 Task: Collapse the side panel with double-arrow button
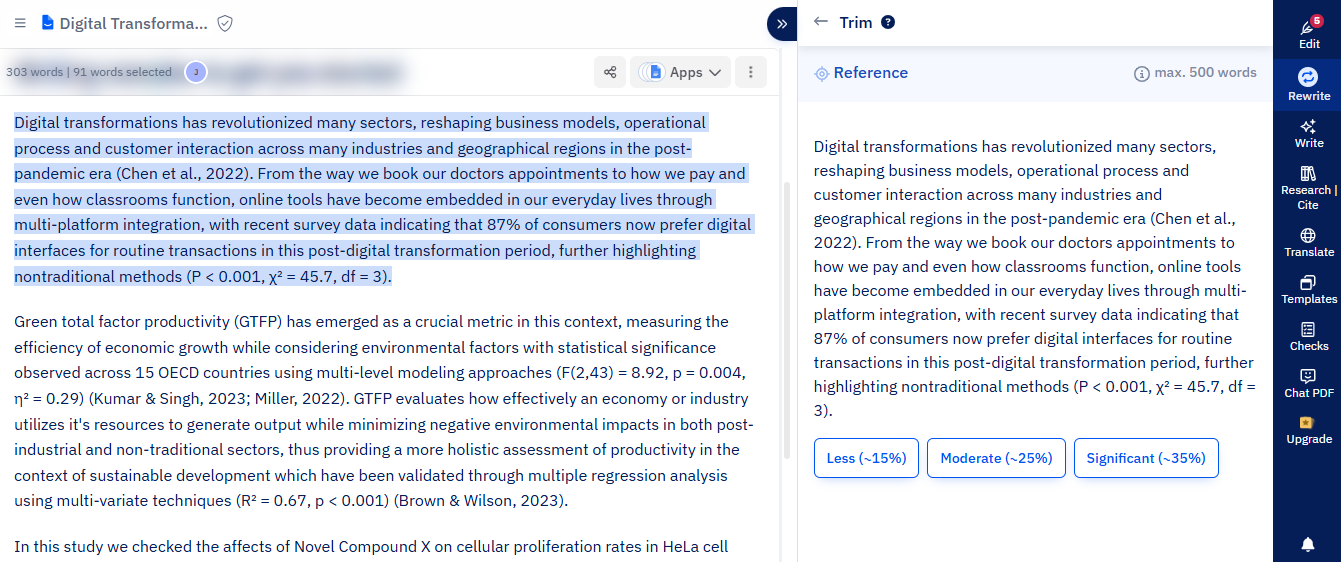click(782, 23)
